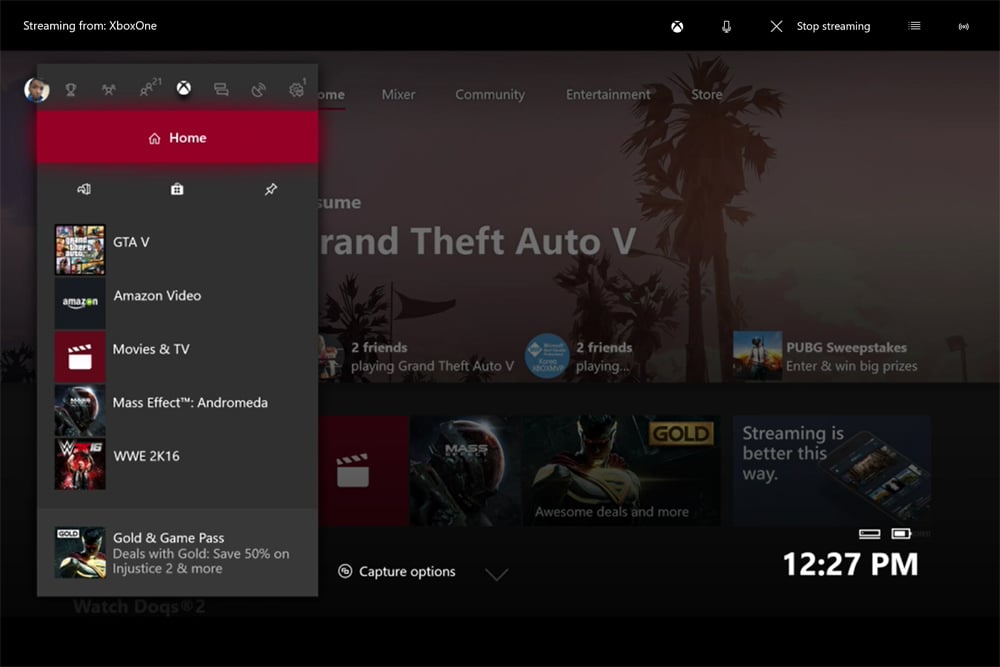The height and width of the screenshot is (667, 1000).
Task: Open the friends list icon showing 21
Action: coord(148,87)
